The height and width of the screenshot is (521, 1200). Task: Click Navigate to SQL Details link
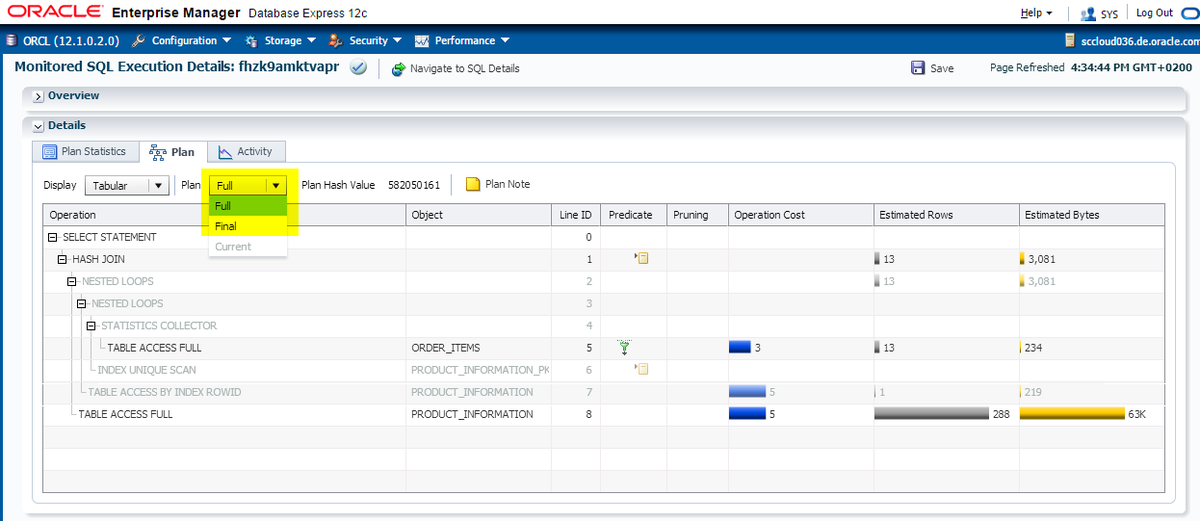pyautogui.click(x=465, y=69)
